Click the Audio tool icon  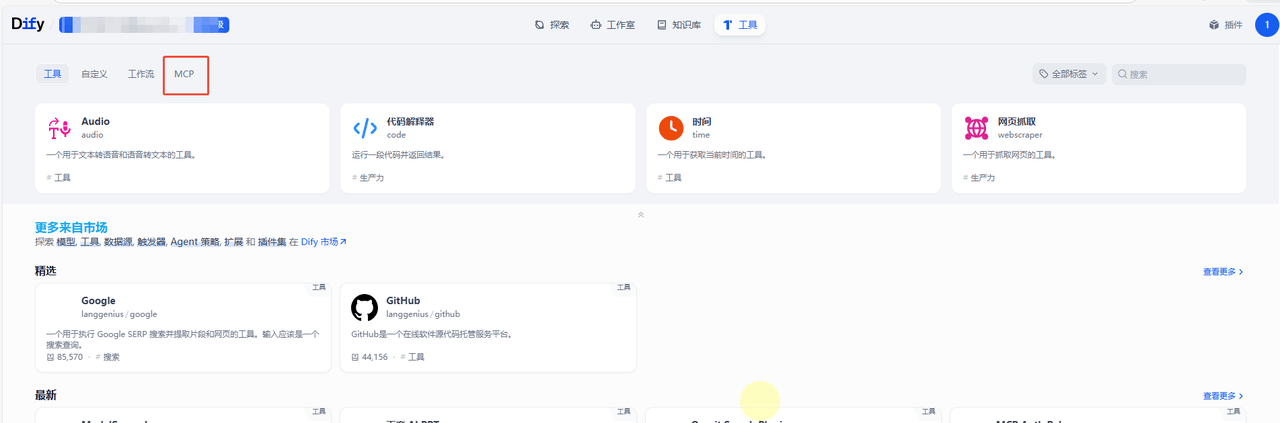pos(58,128)
